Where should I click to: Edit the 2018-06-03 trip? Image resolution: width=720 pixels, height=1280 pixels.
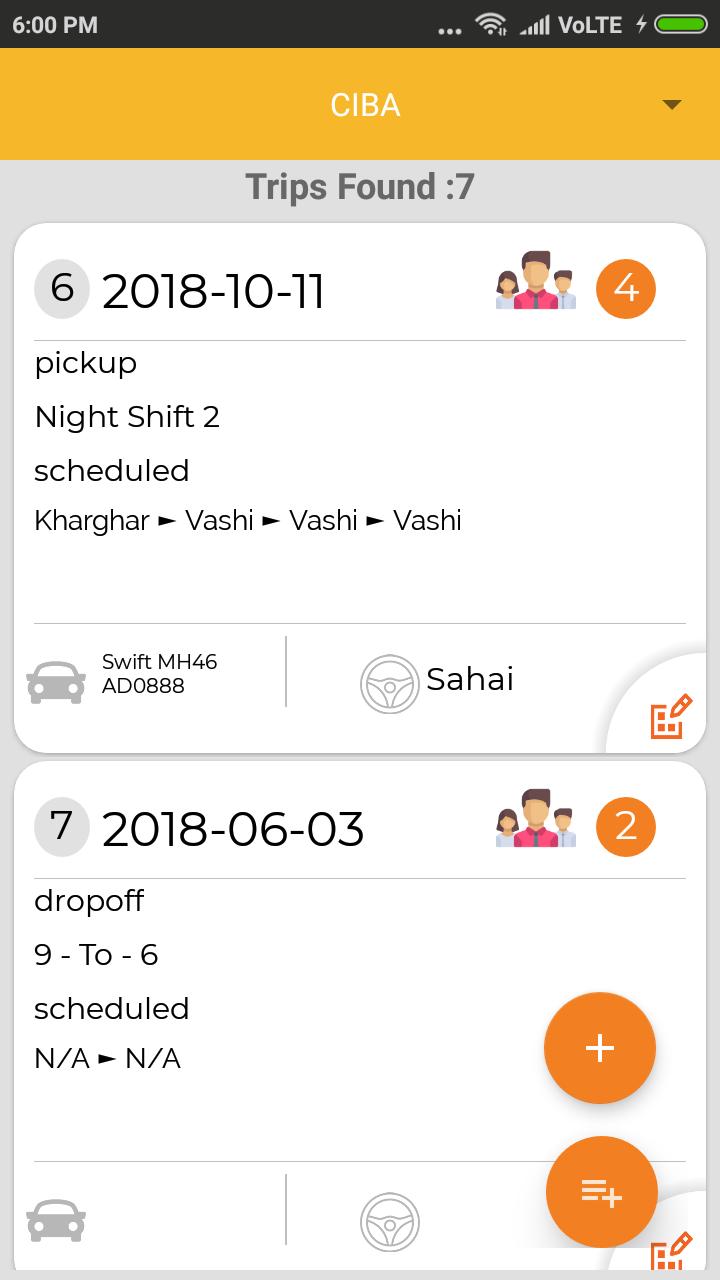(x=671, y=1252)
